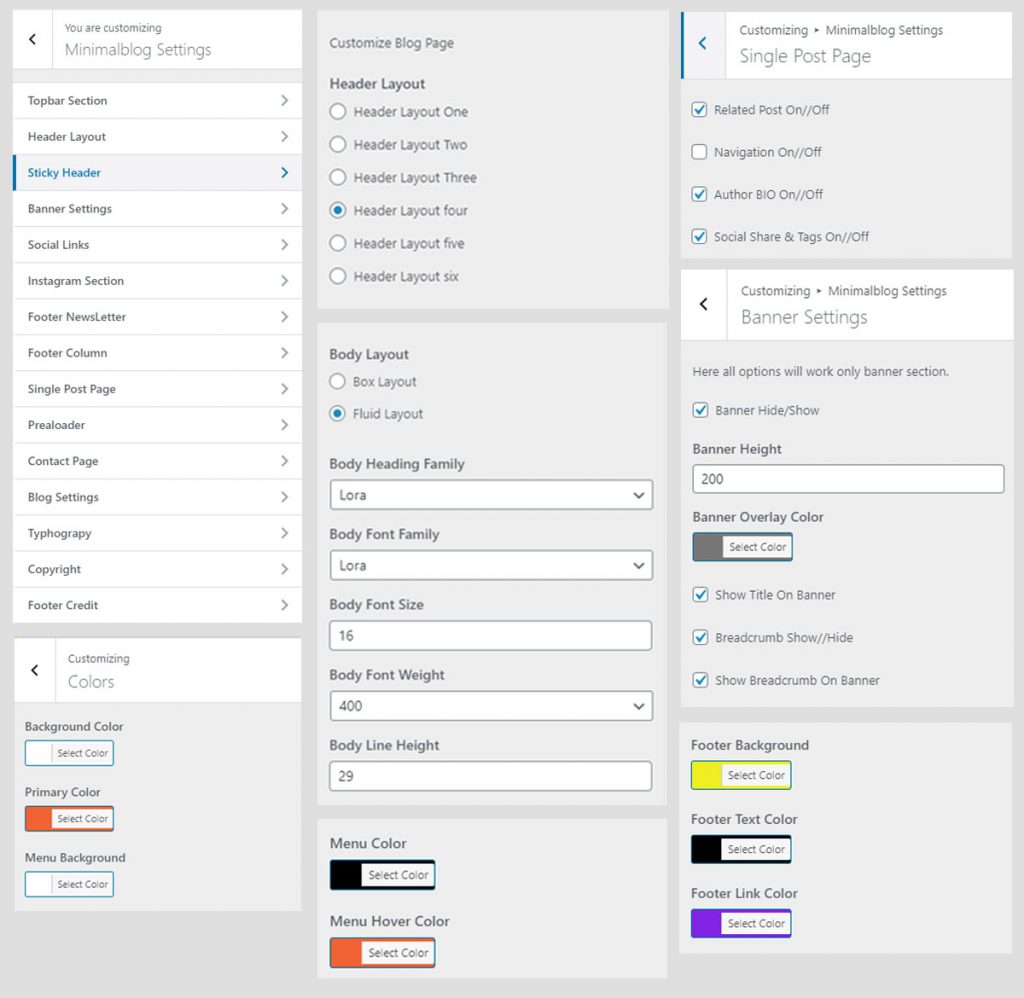Click orange Primary Color swatch
Image resolution: width=1024 pixels, height=998 pixels.
tap(39, 818)
